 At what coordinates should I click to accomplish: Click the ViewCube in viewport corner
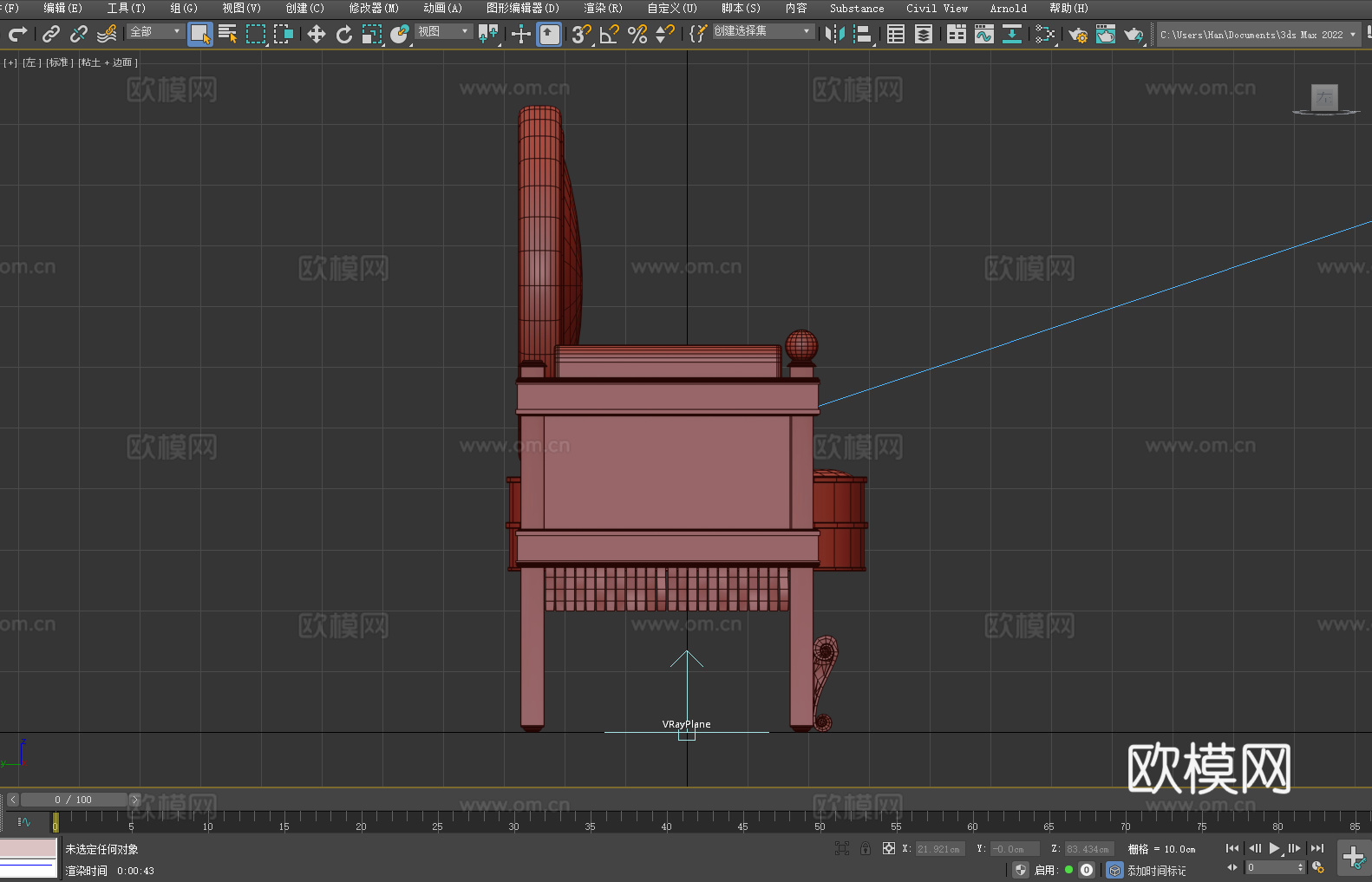click(x=1324, y=98)
